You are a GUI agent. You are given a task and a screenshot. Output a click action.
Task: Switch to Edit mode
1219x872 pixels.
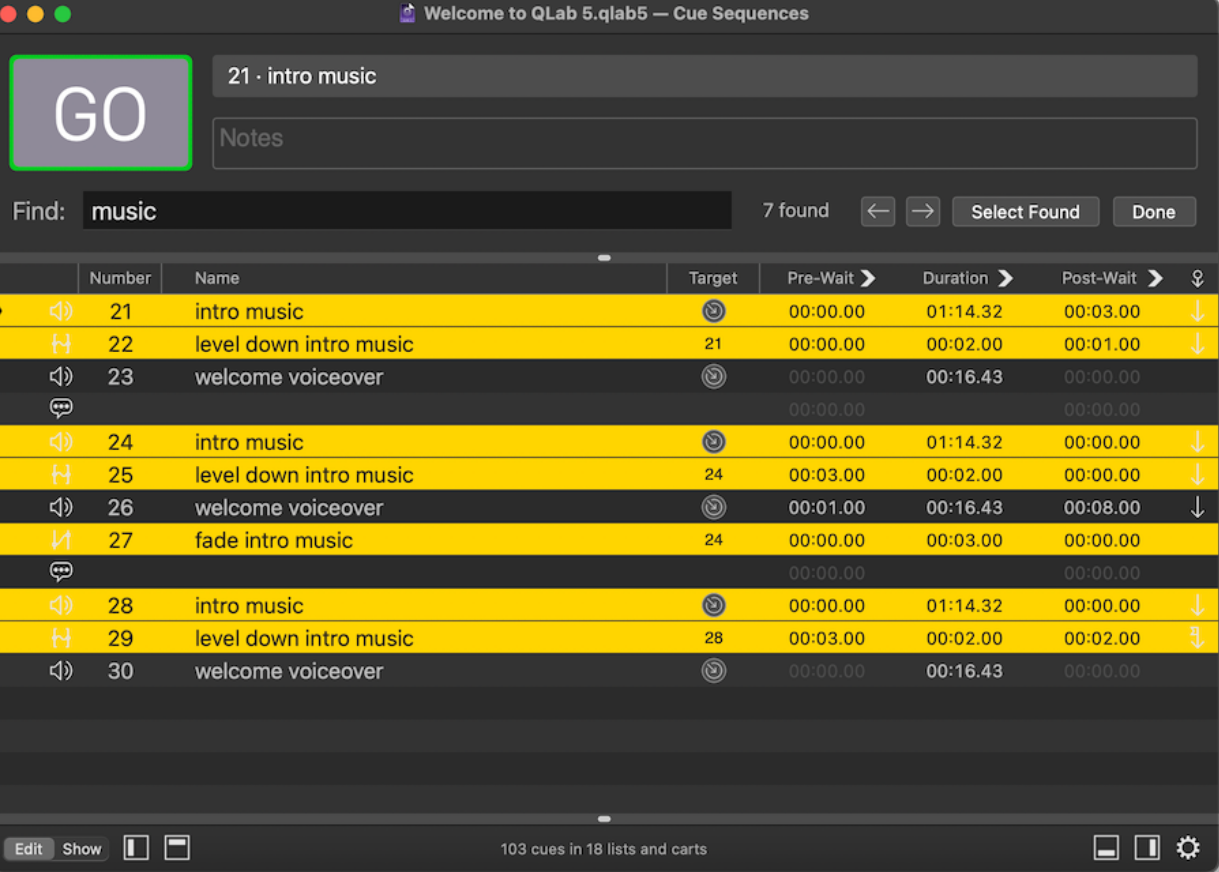[28, 849]
